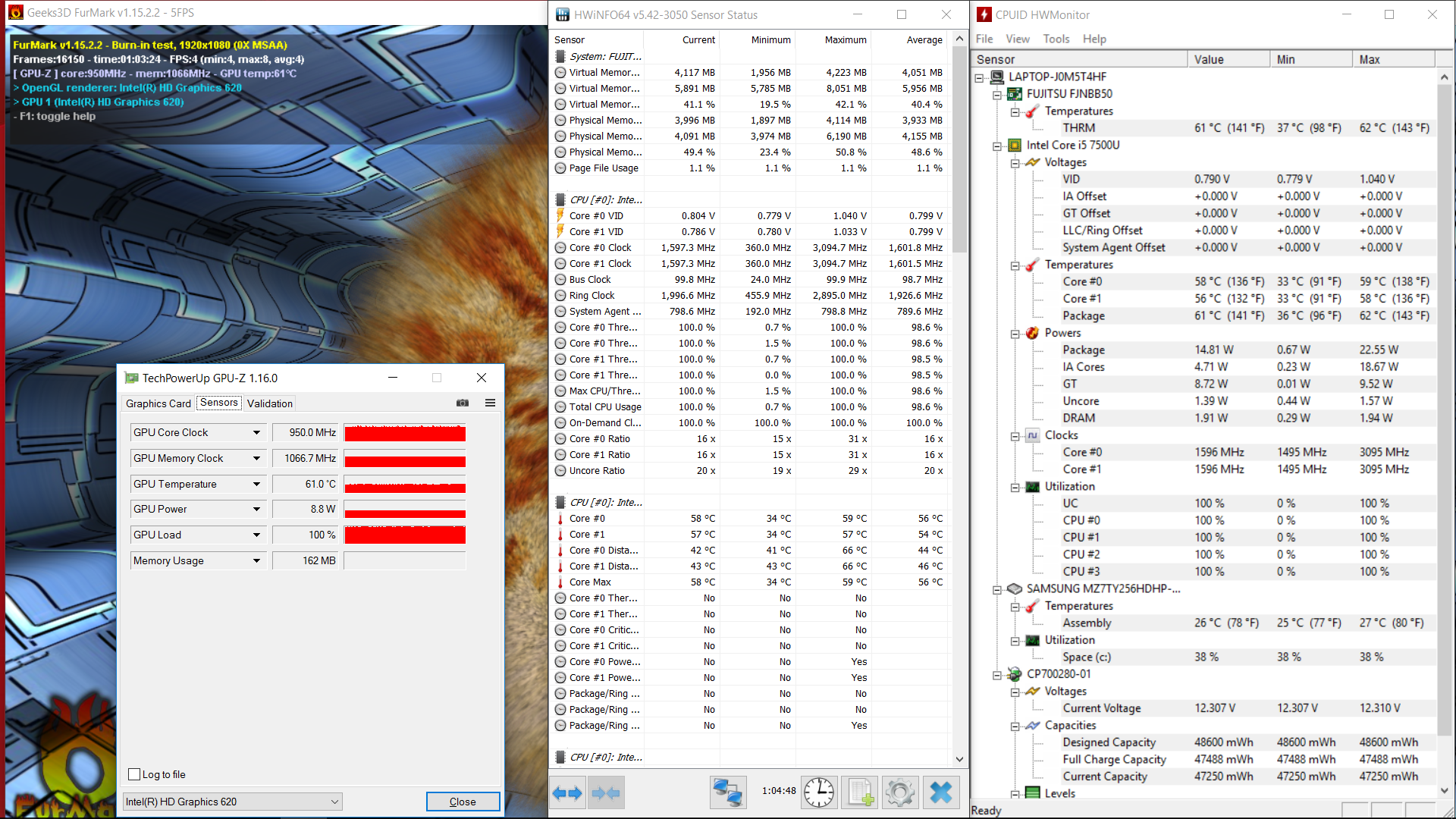Click HWMonitor scrollbar down arrow
The height and width of the screenshot is (819, 1456).
1444,789
